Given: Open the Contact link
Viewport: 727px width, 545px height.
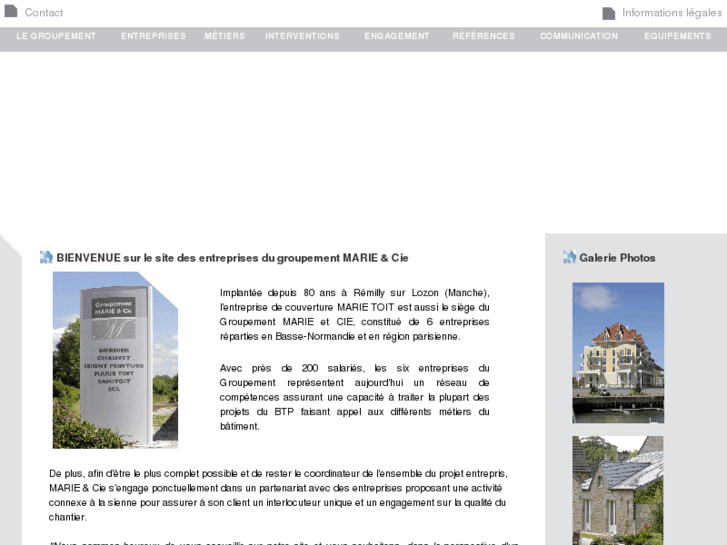Looking at the screenshot, I should [44, 13].
